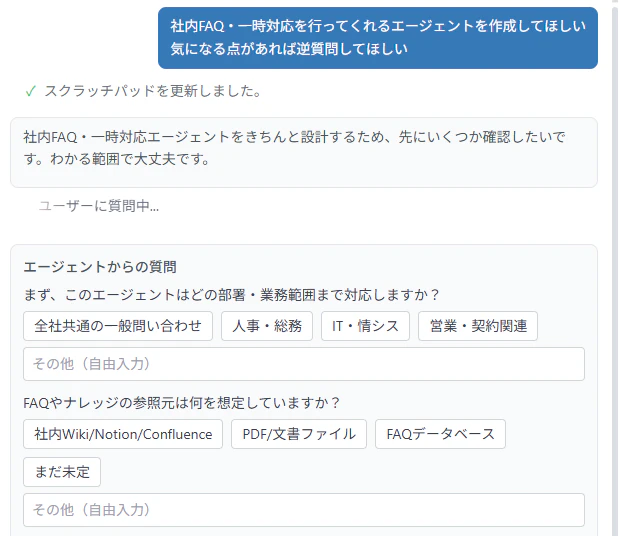This screenshot has width=619, height=536.
Task: Select the 営業・契約関連 option
Action: 478,326
